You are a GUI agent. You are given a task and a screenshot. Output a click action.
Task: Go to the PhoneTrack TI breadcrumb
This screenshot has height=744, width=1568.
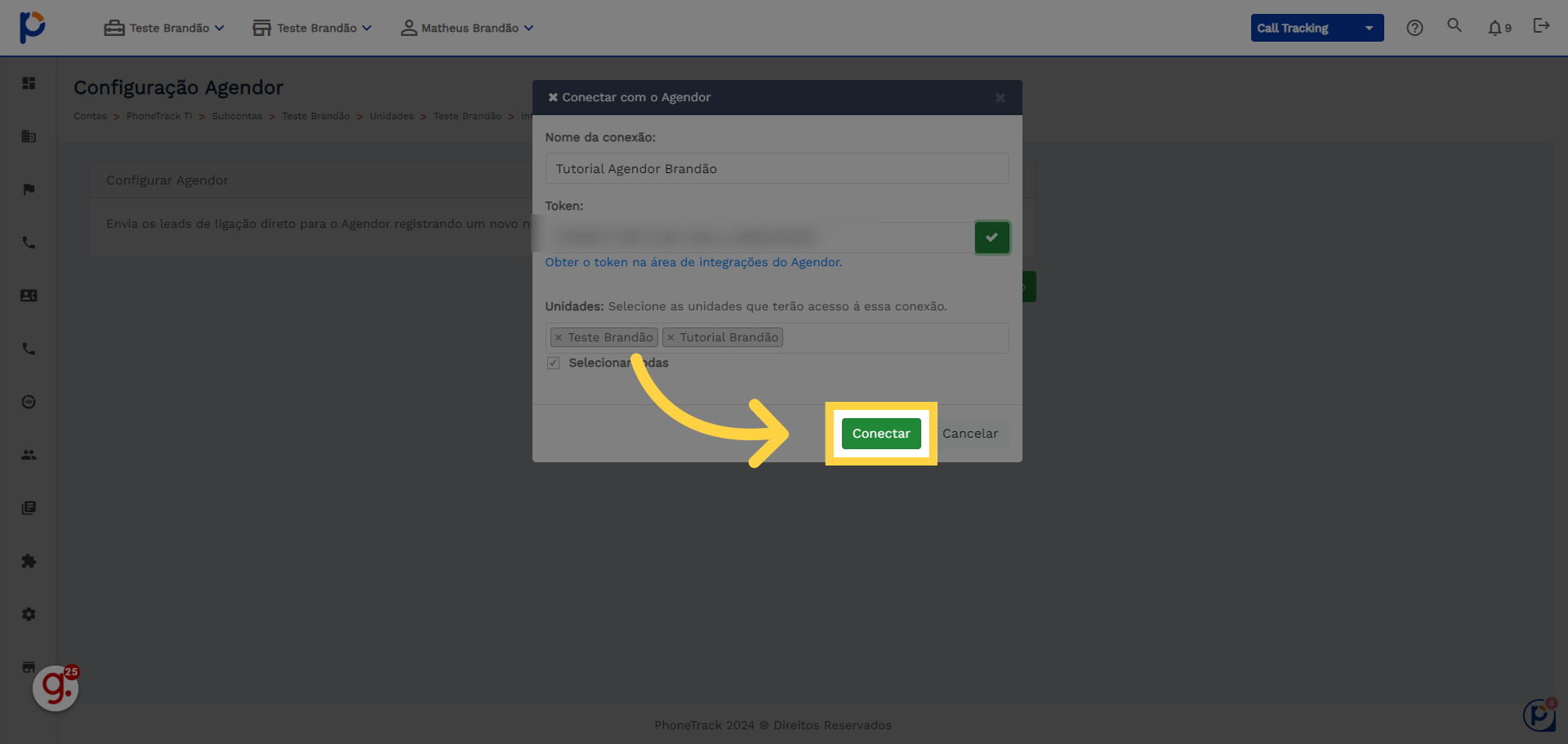pyautogui.click(x=159, y=116)
